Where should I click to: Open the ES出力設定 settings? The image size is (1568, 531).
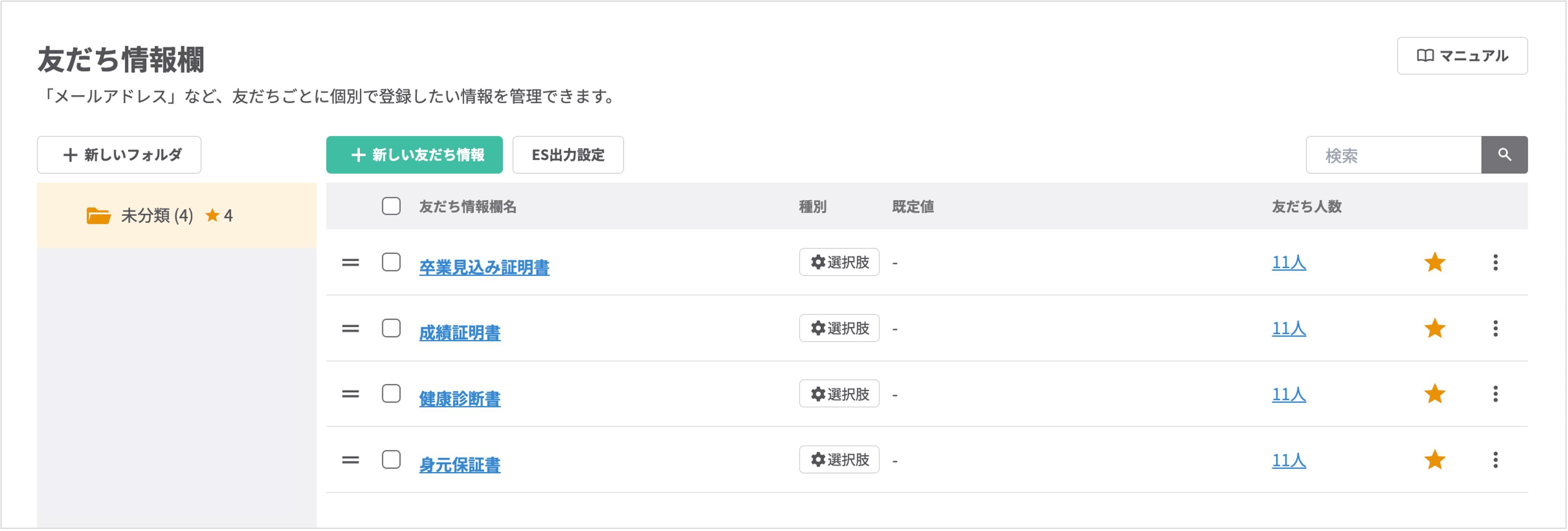pos(567,155)
